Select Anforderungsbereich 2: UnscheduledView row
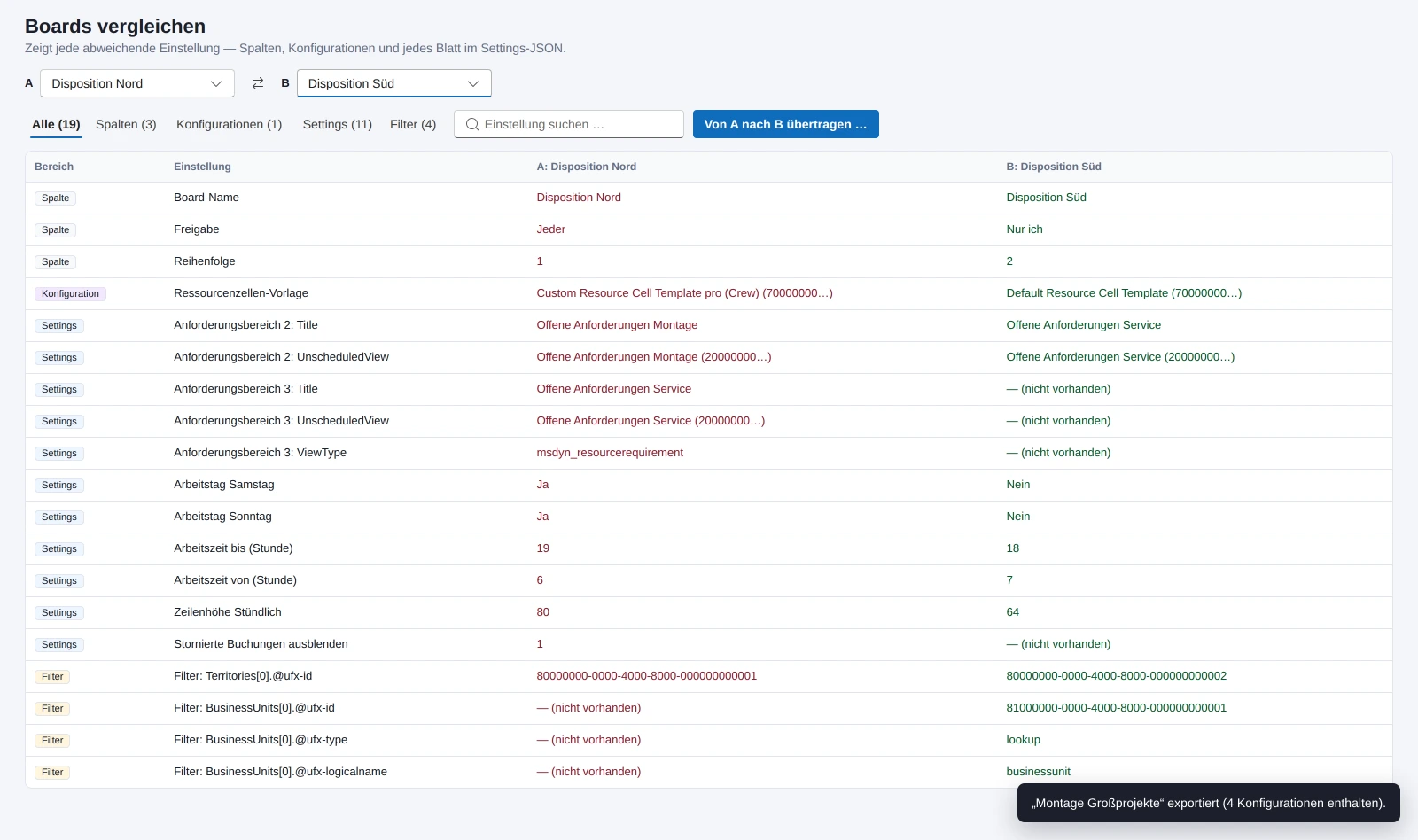 pyautogui.click(x=709, y=357)
